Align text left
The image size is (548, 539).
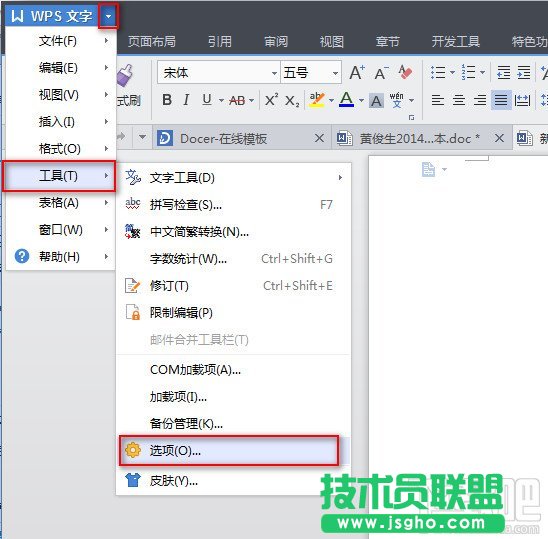[438, 100]
